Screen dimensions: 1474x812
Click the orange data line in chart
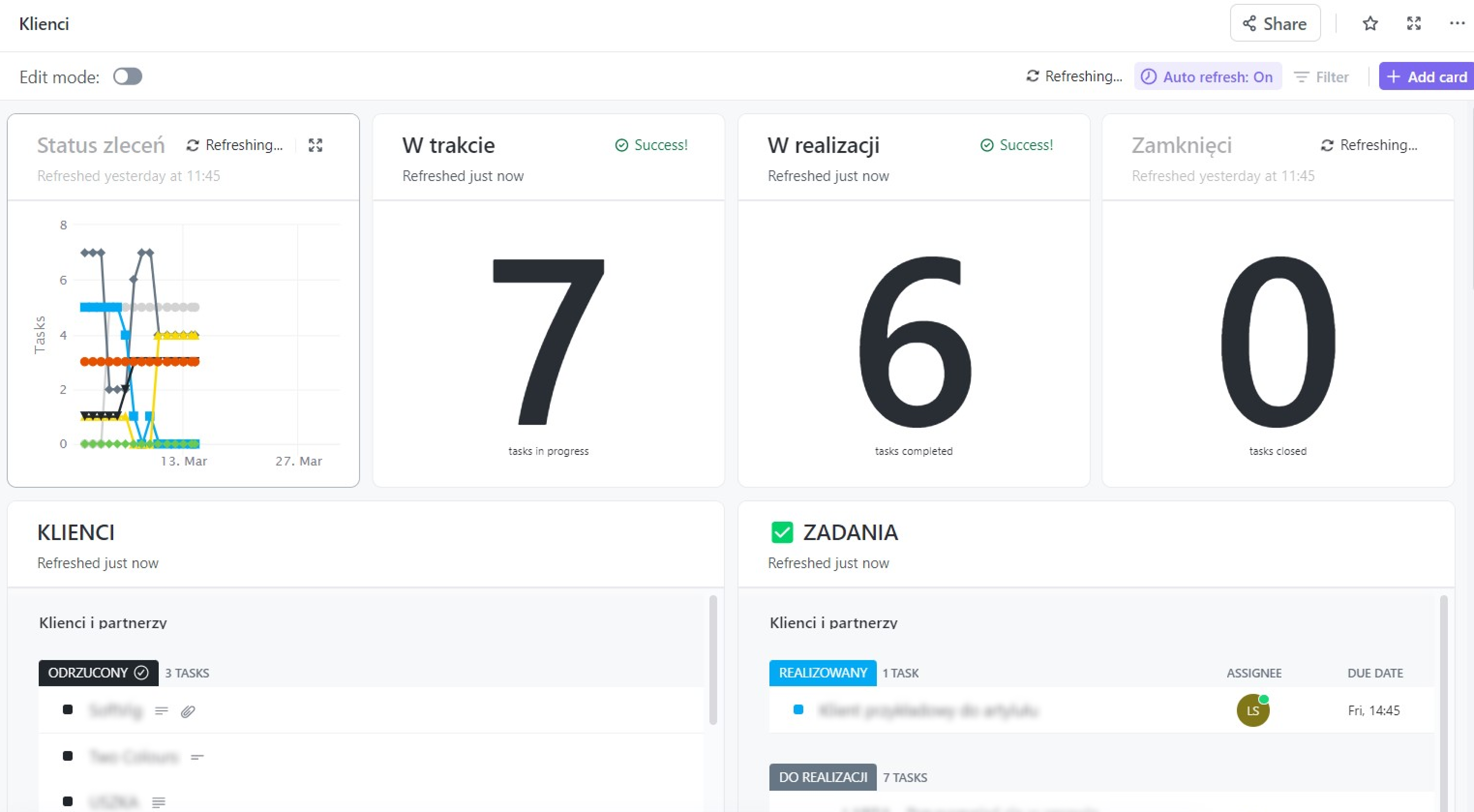click(x=140, y=361)
